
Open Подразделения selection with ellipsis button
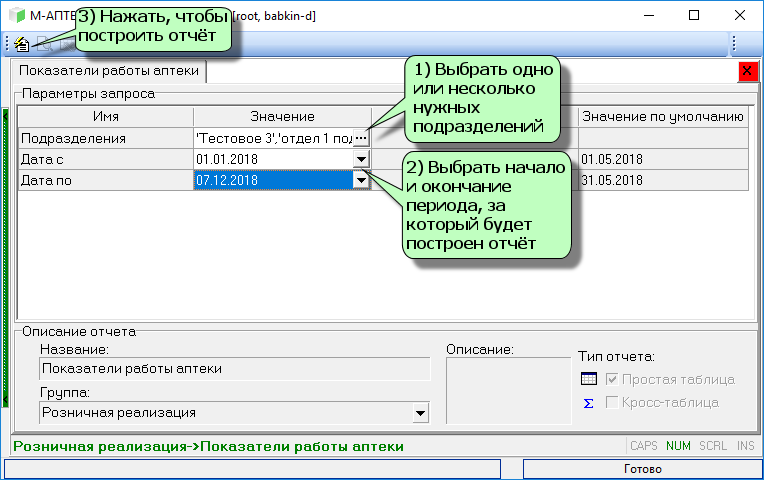[x=361, y=138]
